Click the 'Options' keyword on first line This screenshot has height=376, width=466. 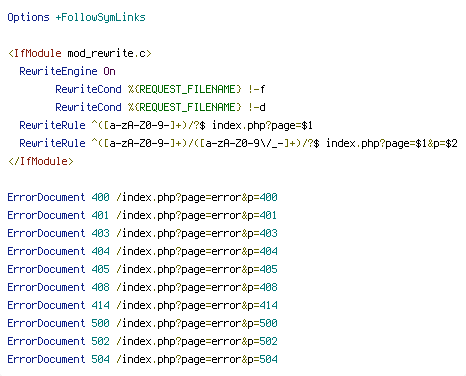coord(28,17)
